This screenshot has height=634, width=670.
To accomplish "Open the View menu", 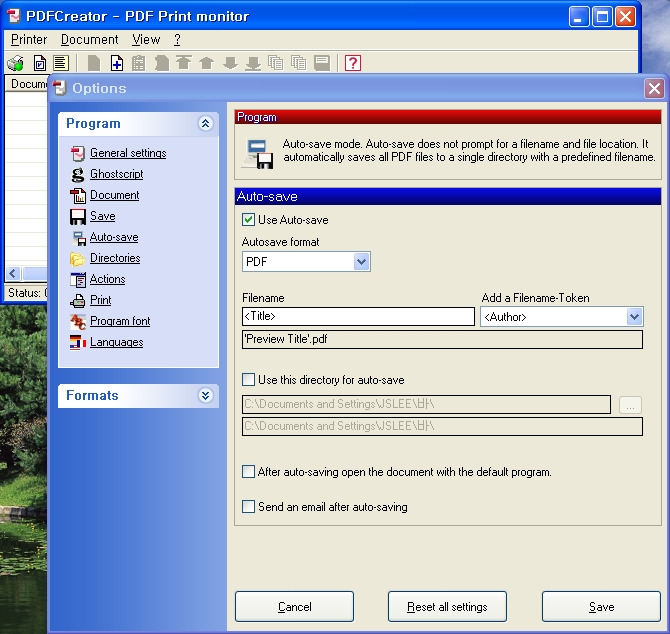I will pos(146,40).
